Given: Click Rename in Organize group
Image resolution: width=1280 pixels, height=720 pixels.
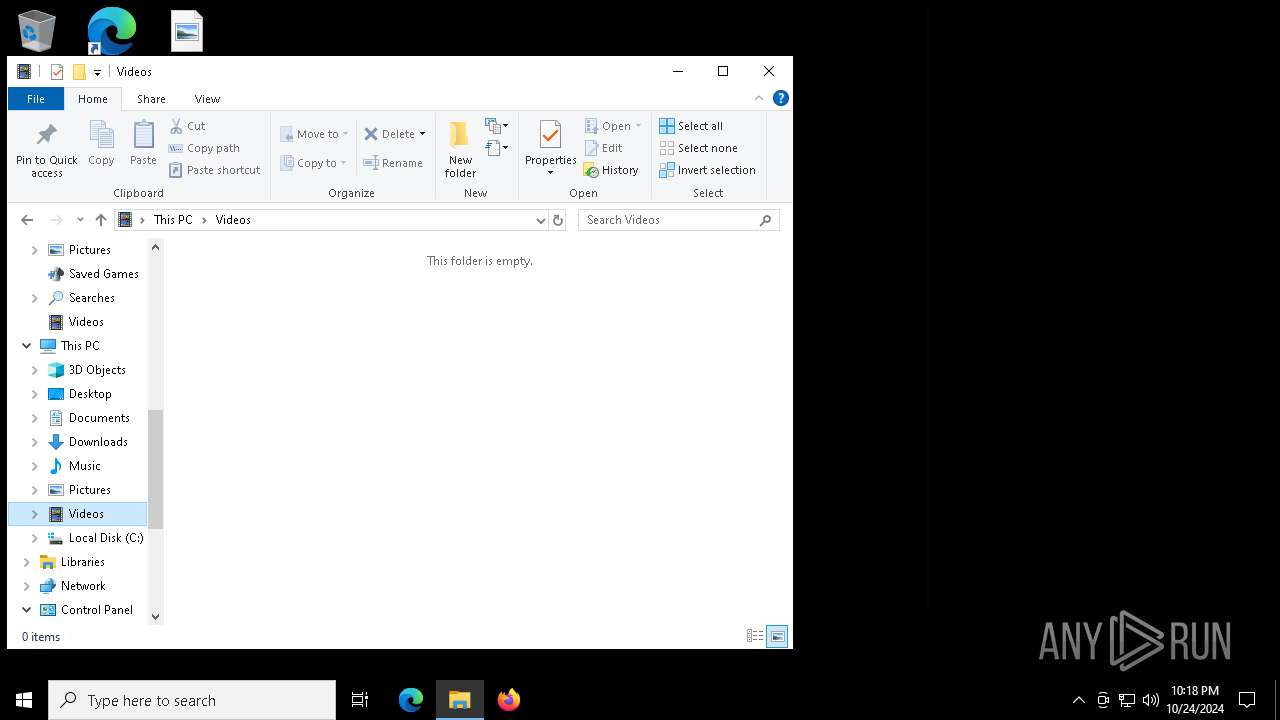Looking at the screenshot, I should tap(393, 163).
